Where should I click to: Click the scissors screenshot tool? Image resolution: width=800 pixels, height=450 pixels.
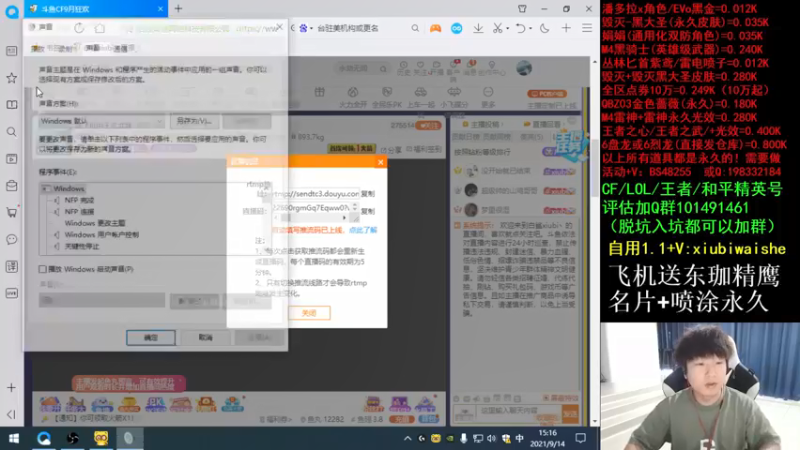pyautogui.click(x=497, y=29)
